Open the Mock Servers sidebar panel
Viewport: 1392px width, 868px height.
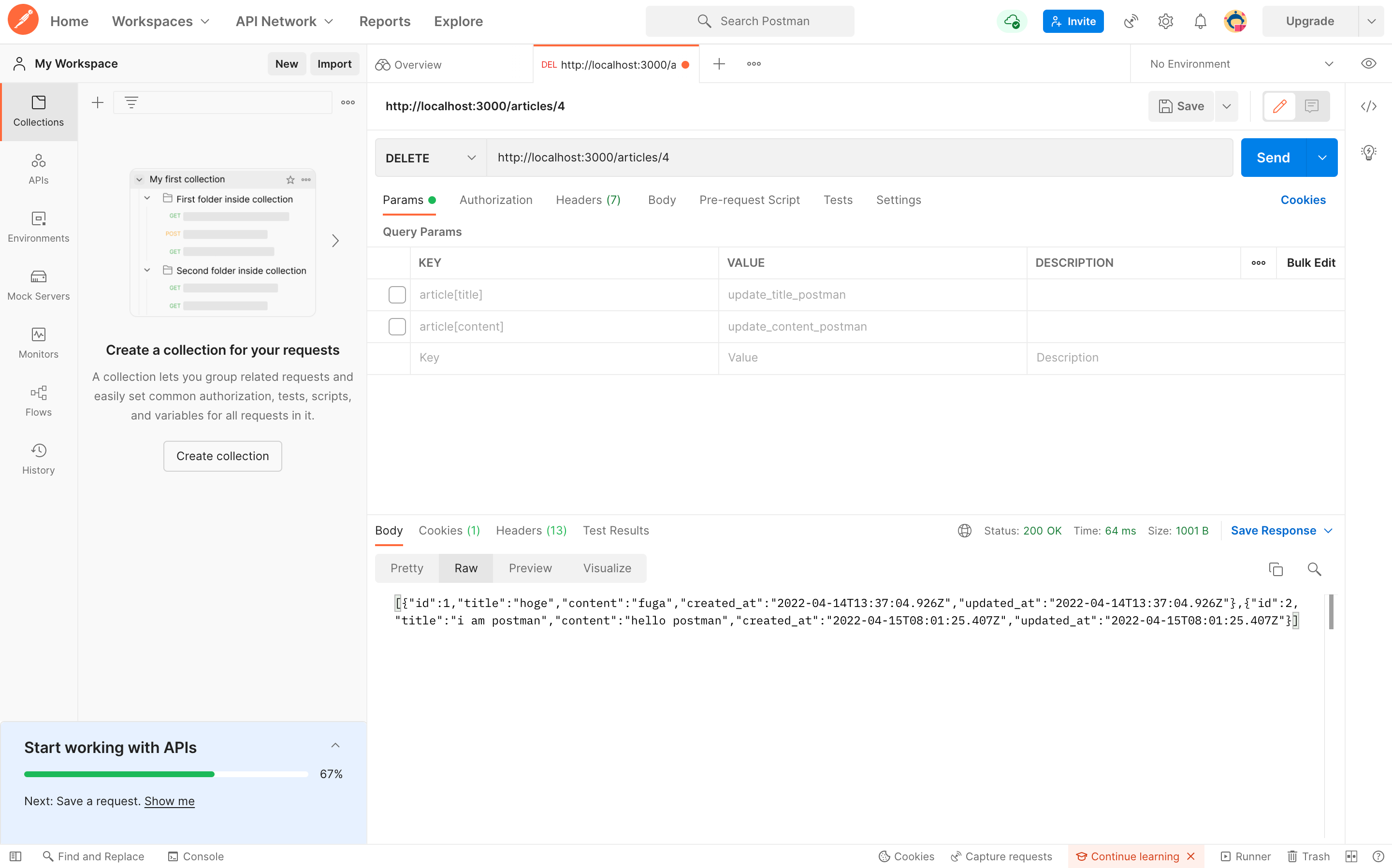tap(39, 285)
